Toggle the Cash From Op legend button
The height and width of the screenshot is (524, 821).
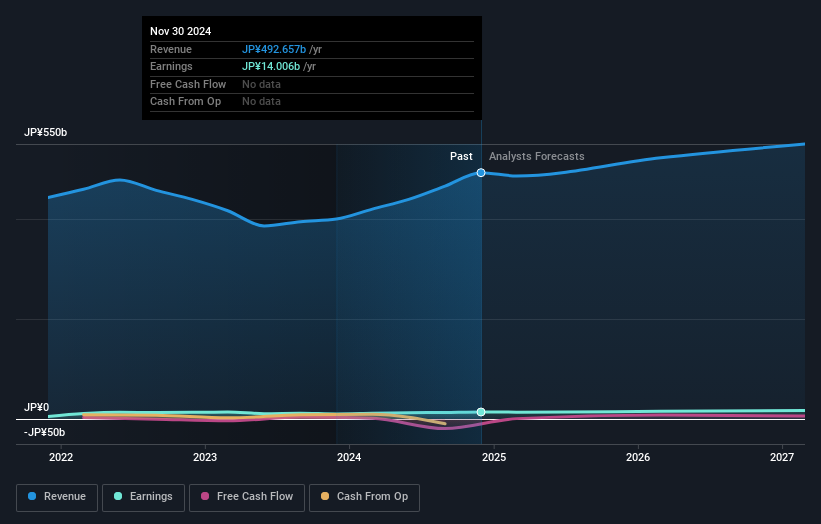click(x=364, y=497)
